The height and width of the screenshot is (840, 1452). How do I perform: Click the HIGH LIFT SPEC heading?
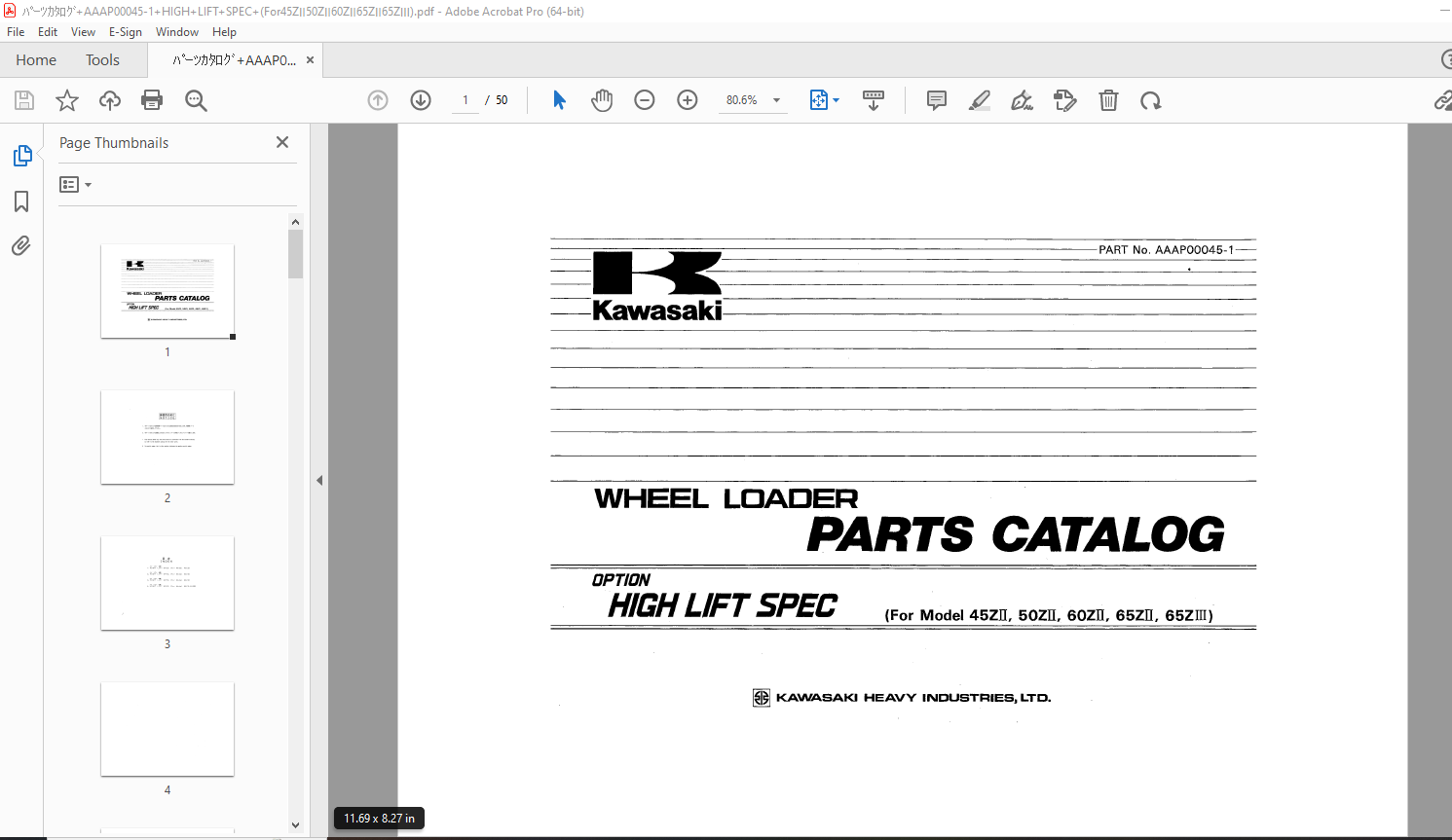[723, 605]
